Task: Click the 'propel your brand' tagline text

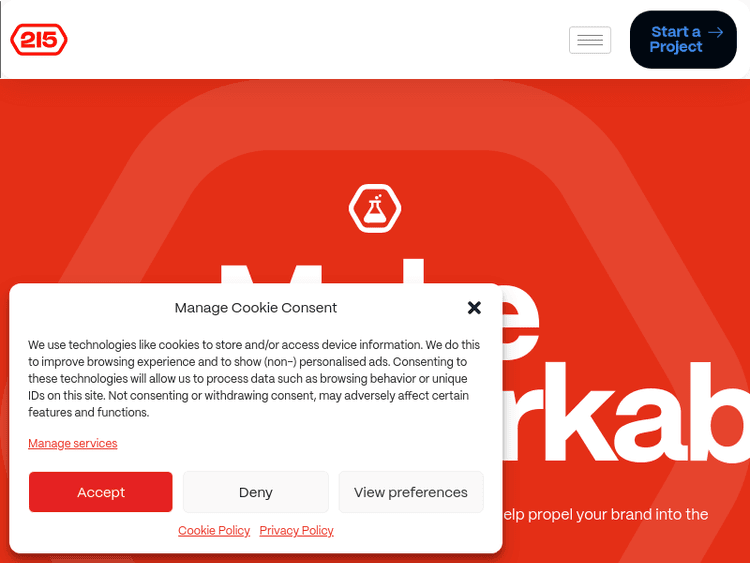Action: click(606, 514)
